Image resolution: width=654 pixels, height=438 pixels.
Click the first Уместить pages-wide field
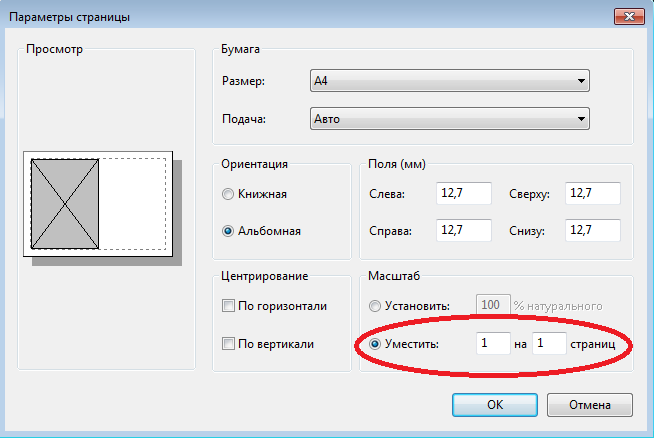(493, 344)
